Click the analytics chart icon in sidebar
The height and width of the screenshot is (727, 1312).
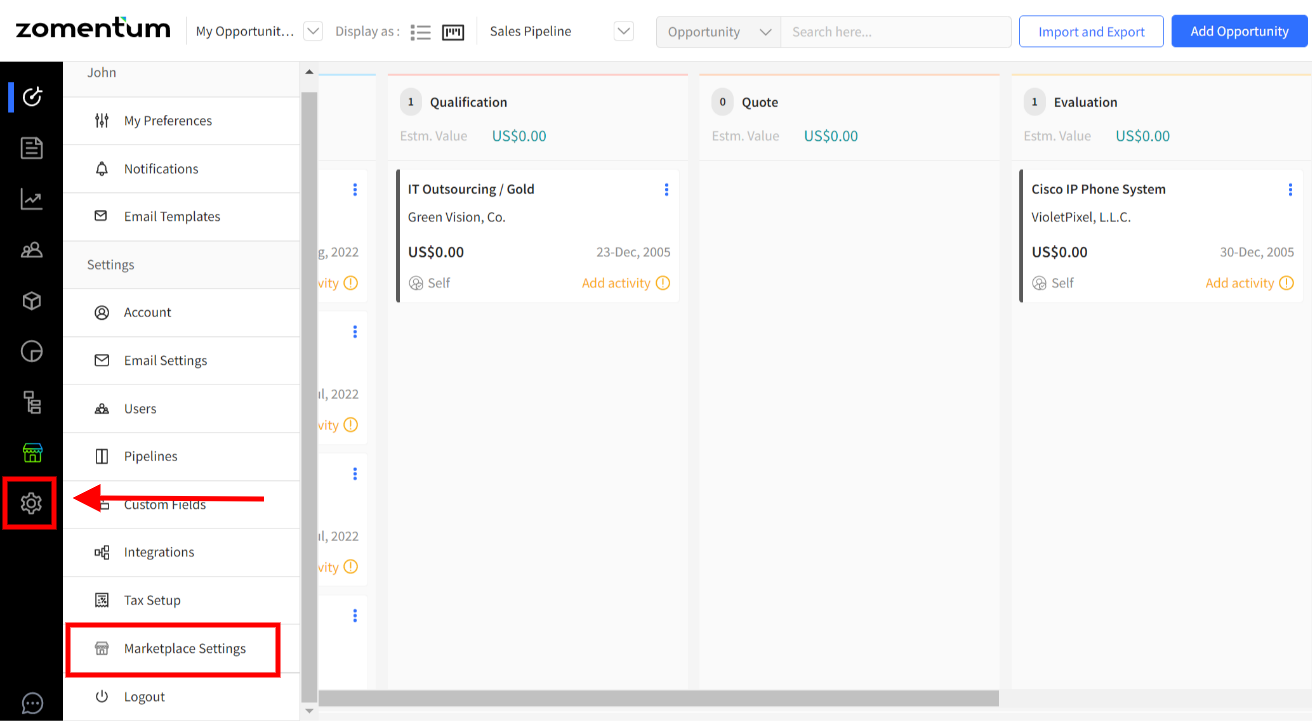tap(31, 199)
